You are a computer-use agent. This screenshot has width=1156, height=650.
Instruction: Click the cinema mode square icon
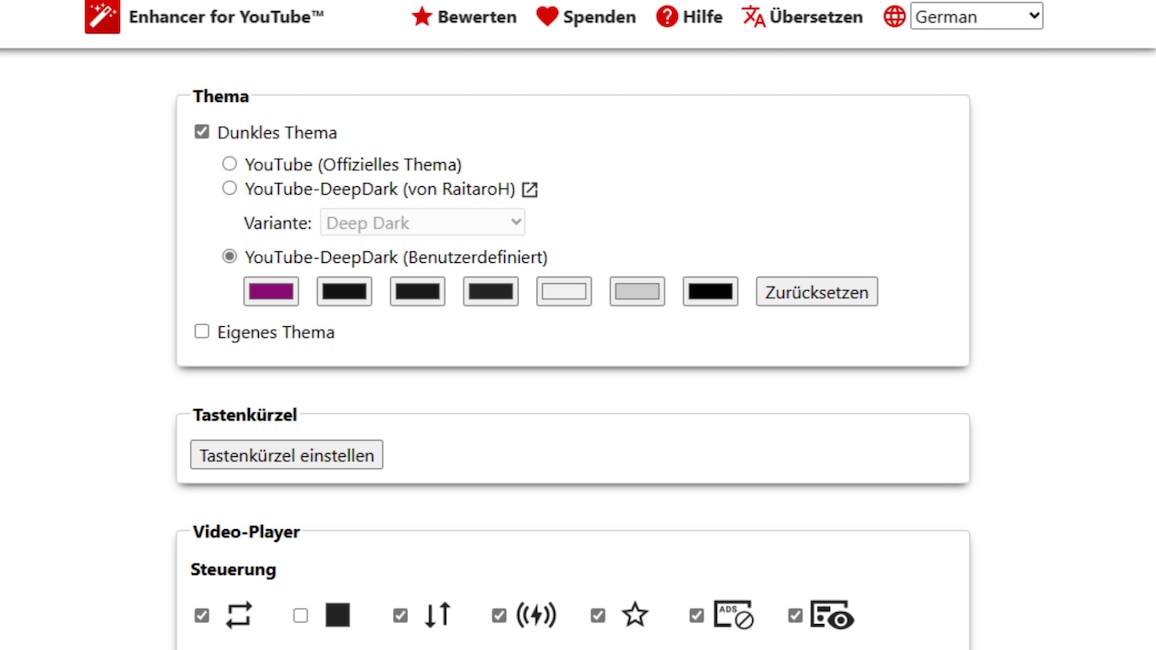tap(338, 615)
